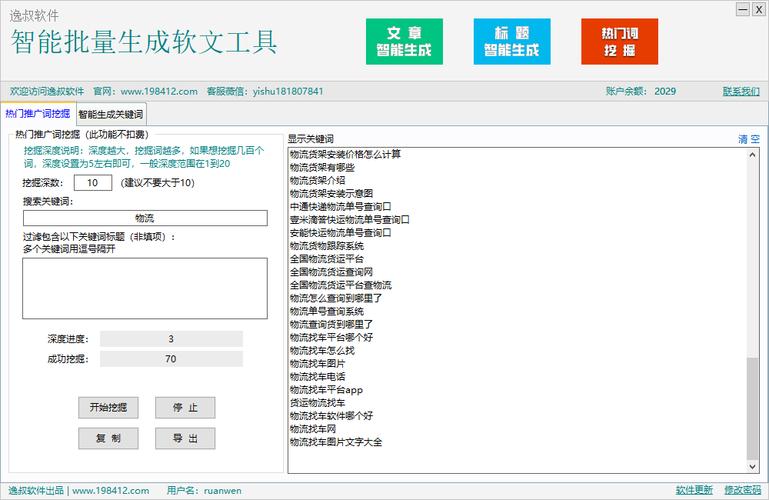Image resolution: width=769 pixels, height=500 pixels.
Task: Select keyword 物流货架安装示意图
Action: pyautogui.click(x=331, y=194)
